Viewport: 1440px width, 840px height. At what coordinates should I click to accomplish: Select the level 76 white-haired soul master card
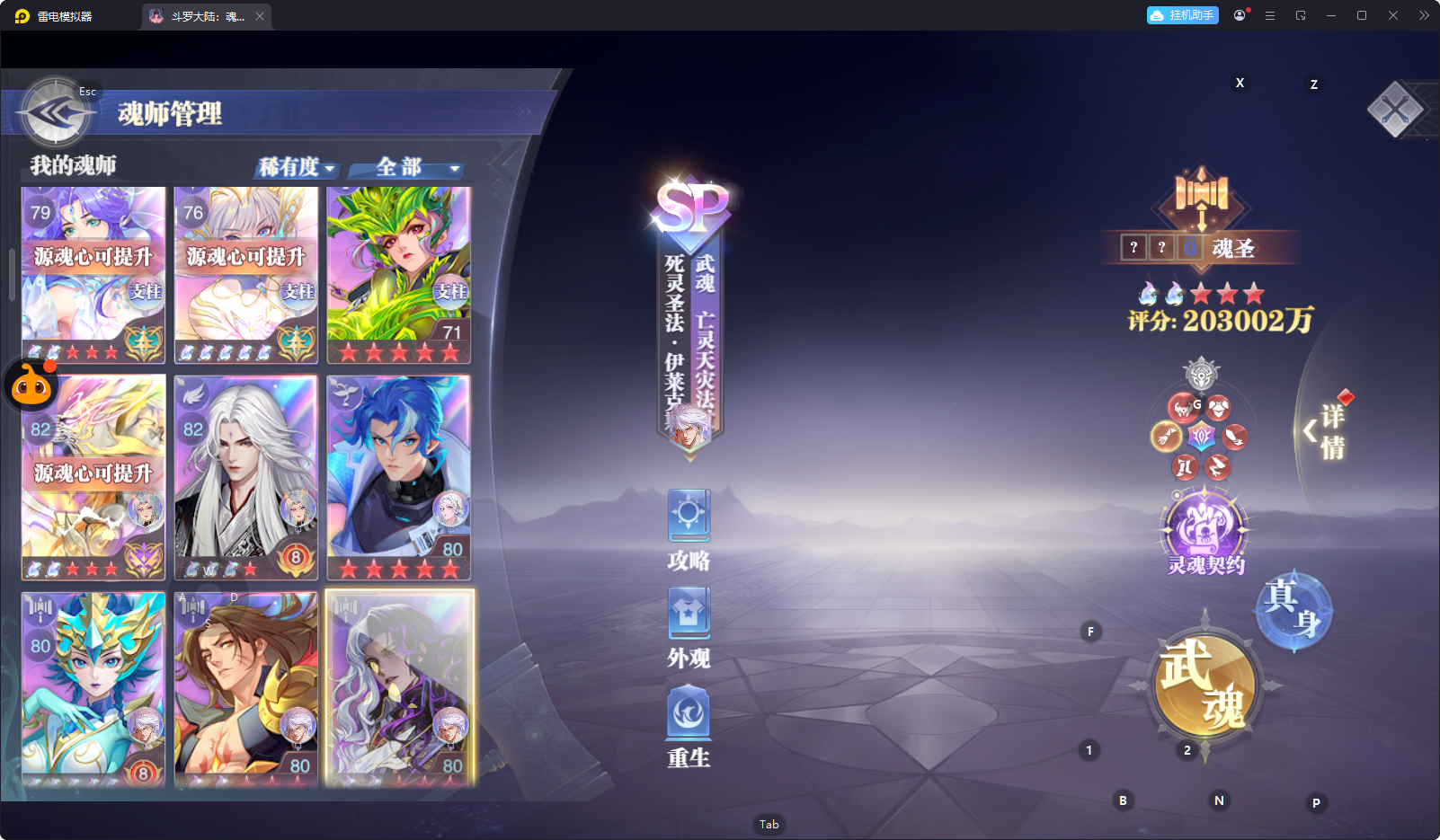point(246,275)
